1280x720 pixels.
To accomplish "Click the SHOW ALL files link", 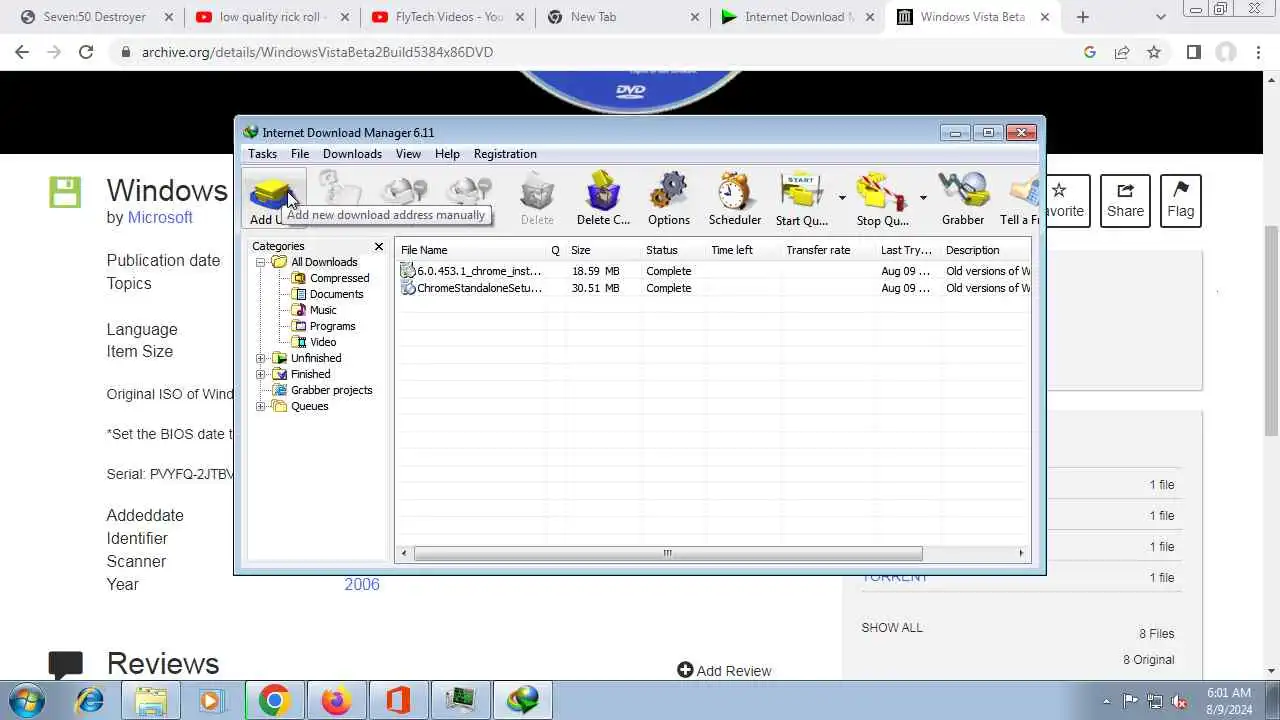I will pos(892,627).
